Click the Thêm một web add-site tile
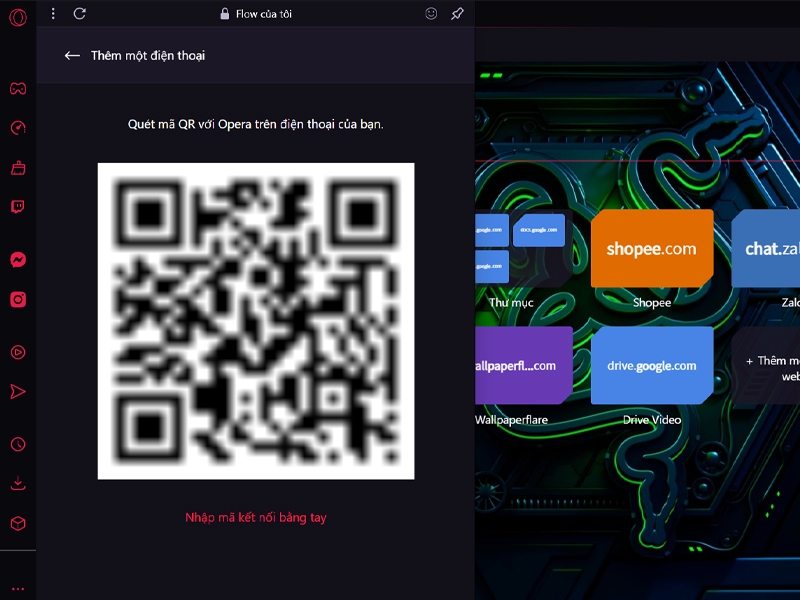The height and width of the screenshot is (600, 800). (x=765, y=365)
